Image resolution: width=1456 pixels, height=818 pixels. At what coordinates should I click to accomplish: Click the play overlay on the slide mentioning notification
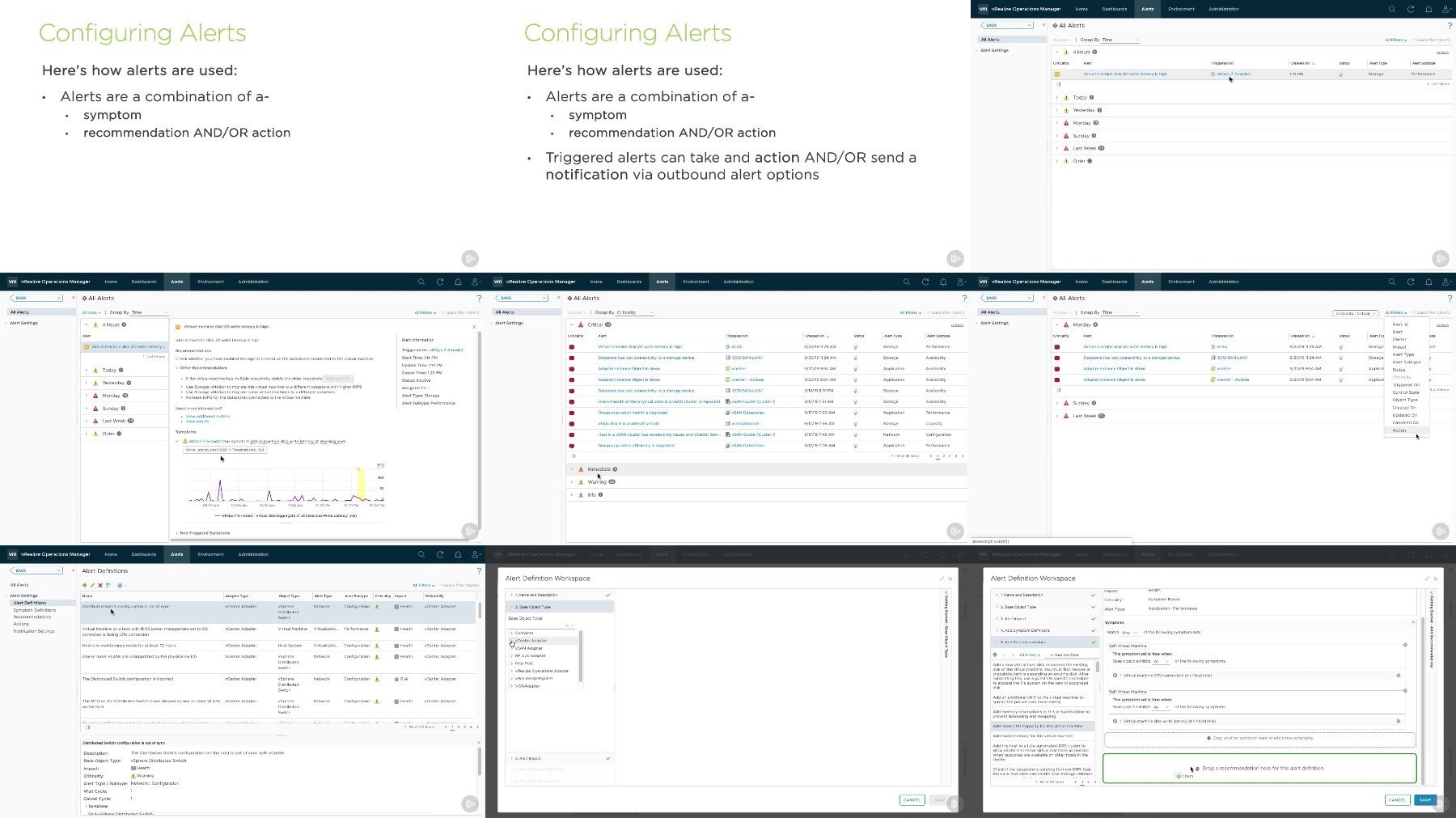point(955,259)
